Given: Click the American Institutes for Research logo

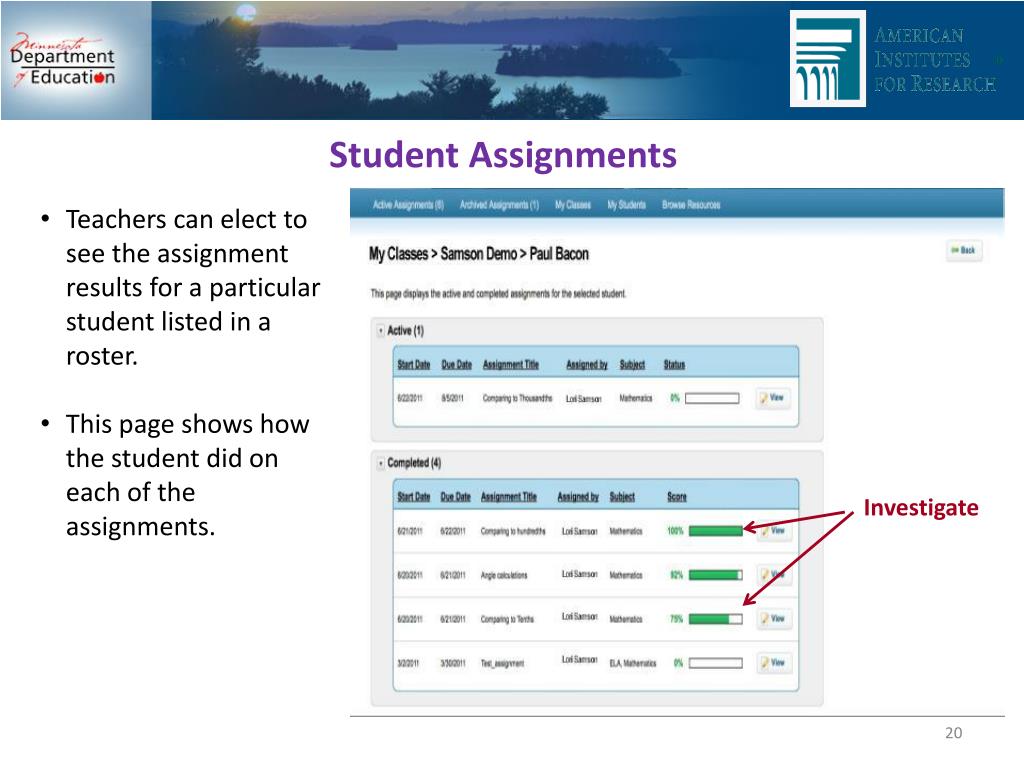Looking at the screenshot, I should click(895, 59).
